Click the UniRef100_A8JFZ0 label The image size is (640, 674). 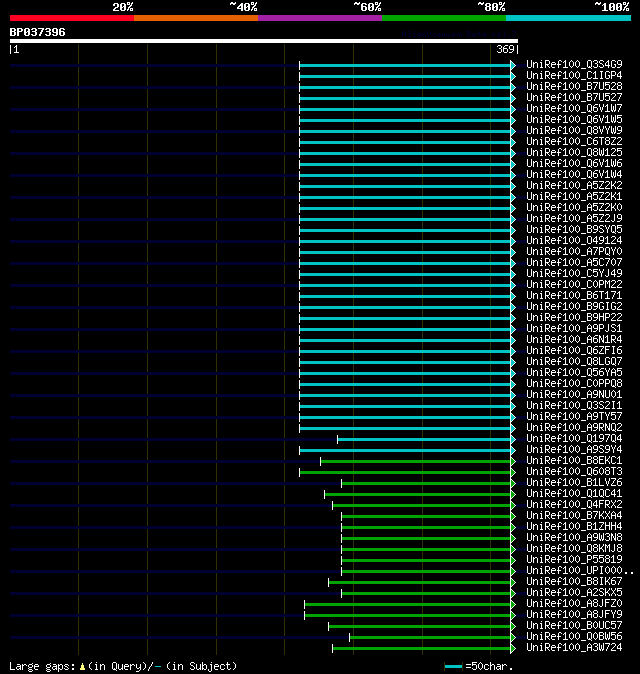pos(574,604)
